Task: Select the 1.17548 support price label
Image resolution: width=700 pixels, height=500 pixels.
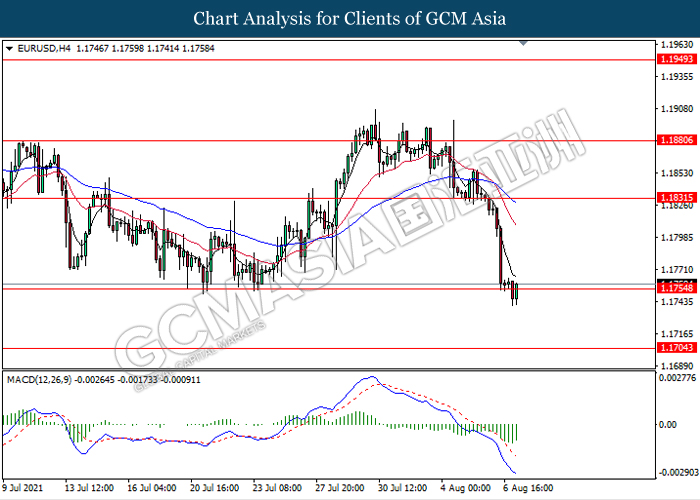Action: coord(677,288)
